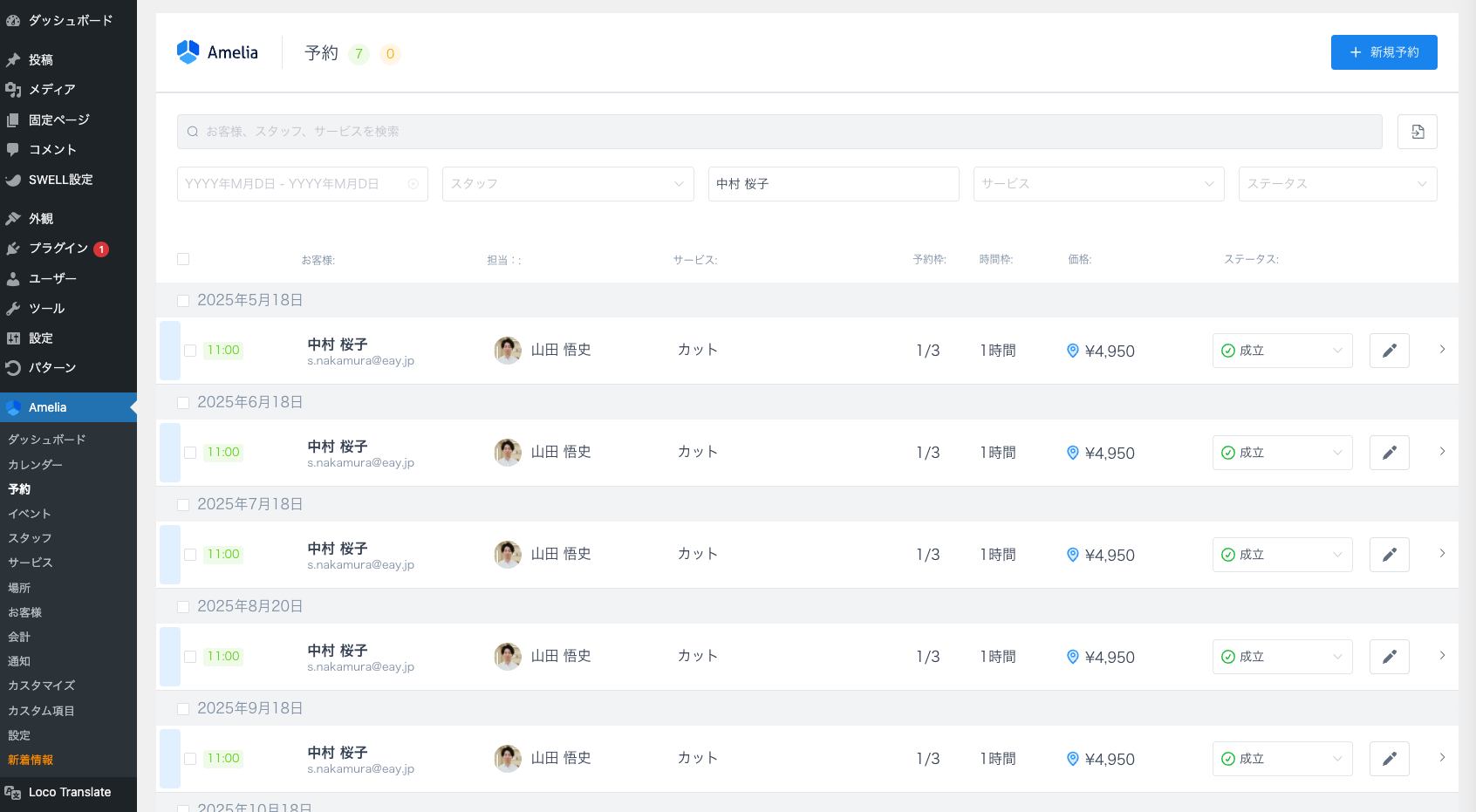Click the Plugins icon in the sidebar
The height and width of the screenshot is (812, 1476).
[13, 249]
